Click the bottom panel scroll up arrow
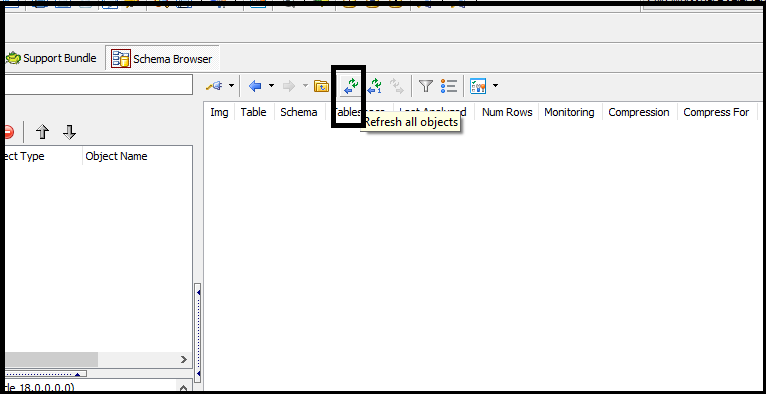 [184, 388]
